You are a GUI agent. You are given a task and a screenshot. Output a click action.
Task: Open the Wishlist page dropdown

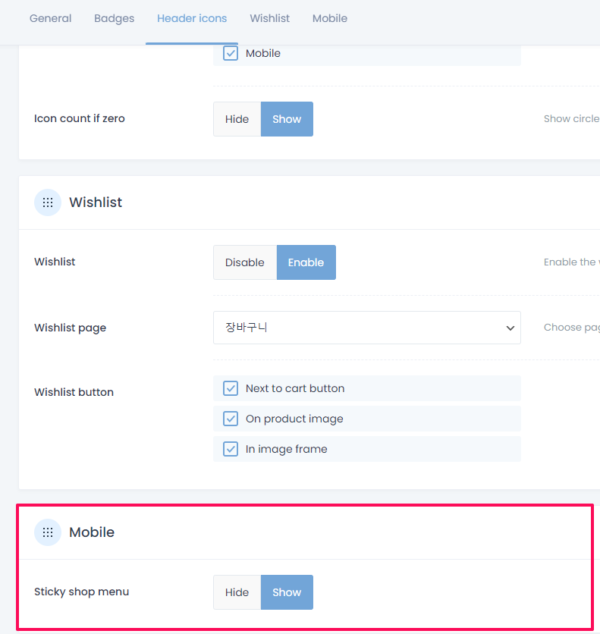click(x=367, y=328)
